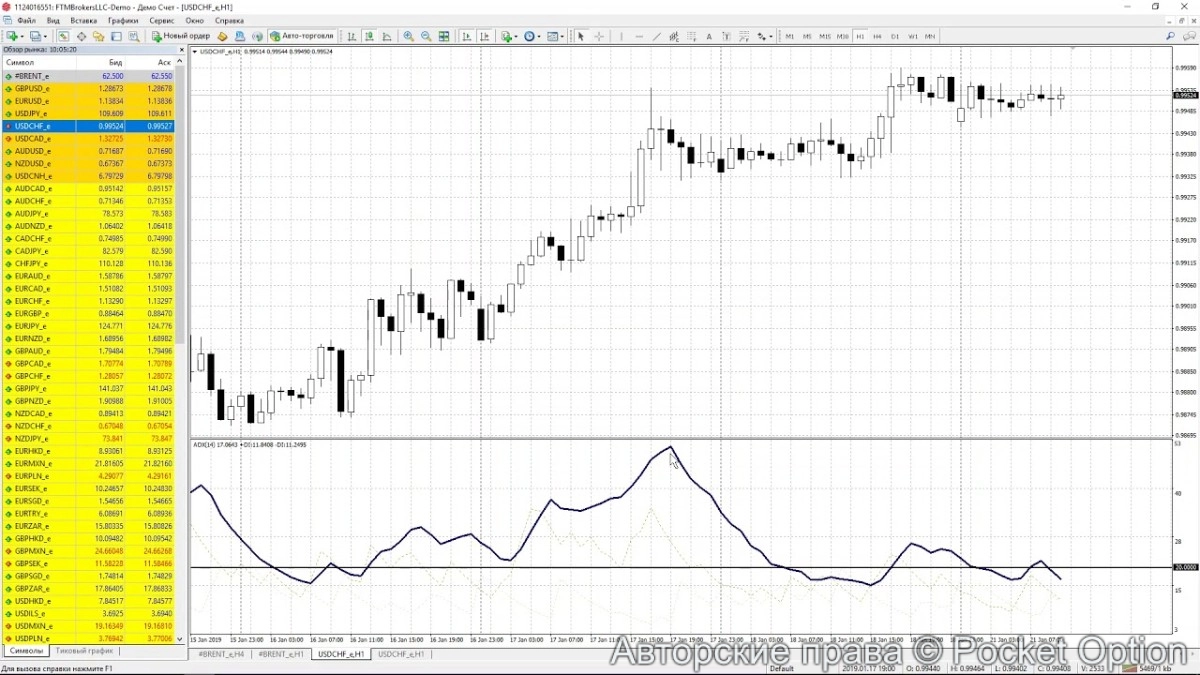The height and width of the screenshot is (675, 1200).
Task: Switch to the #BRENT_e,H4 chart tab
Action: click(x=221, y=654)
